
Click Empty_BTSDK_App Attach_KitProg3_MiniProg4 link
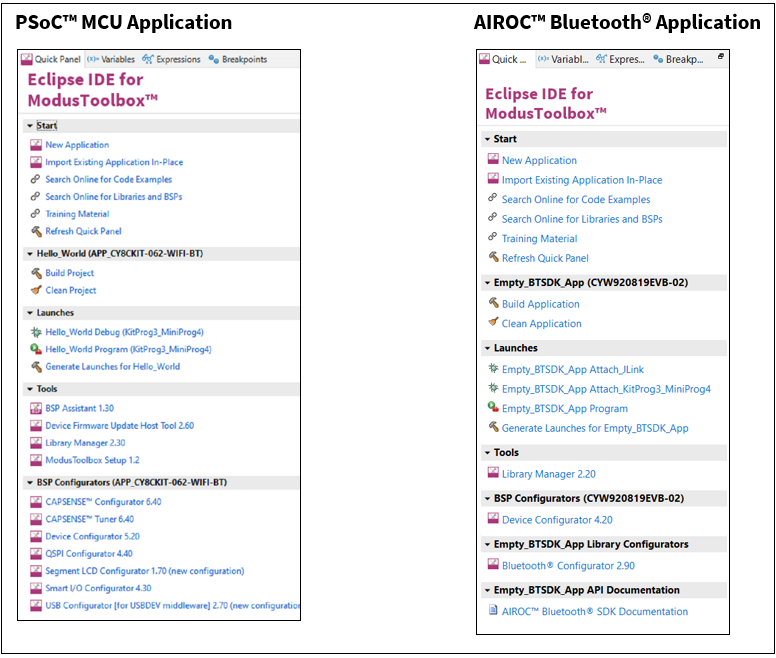[606, 389]
